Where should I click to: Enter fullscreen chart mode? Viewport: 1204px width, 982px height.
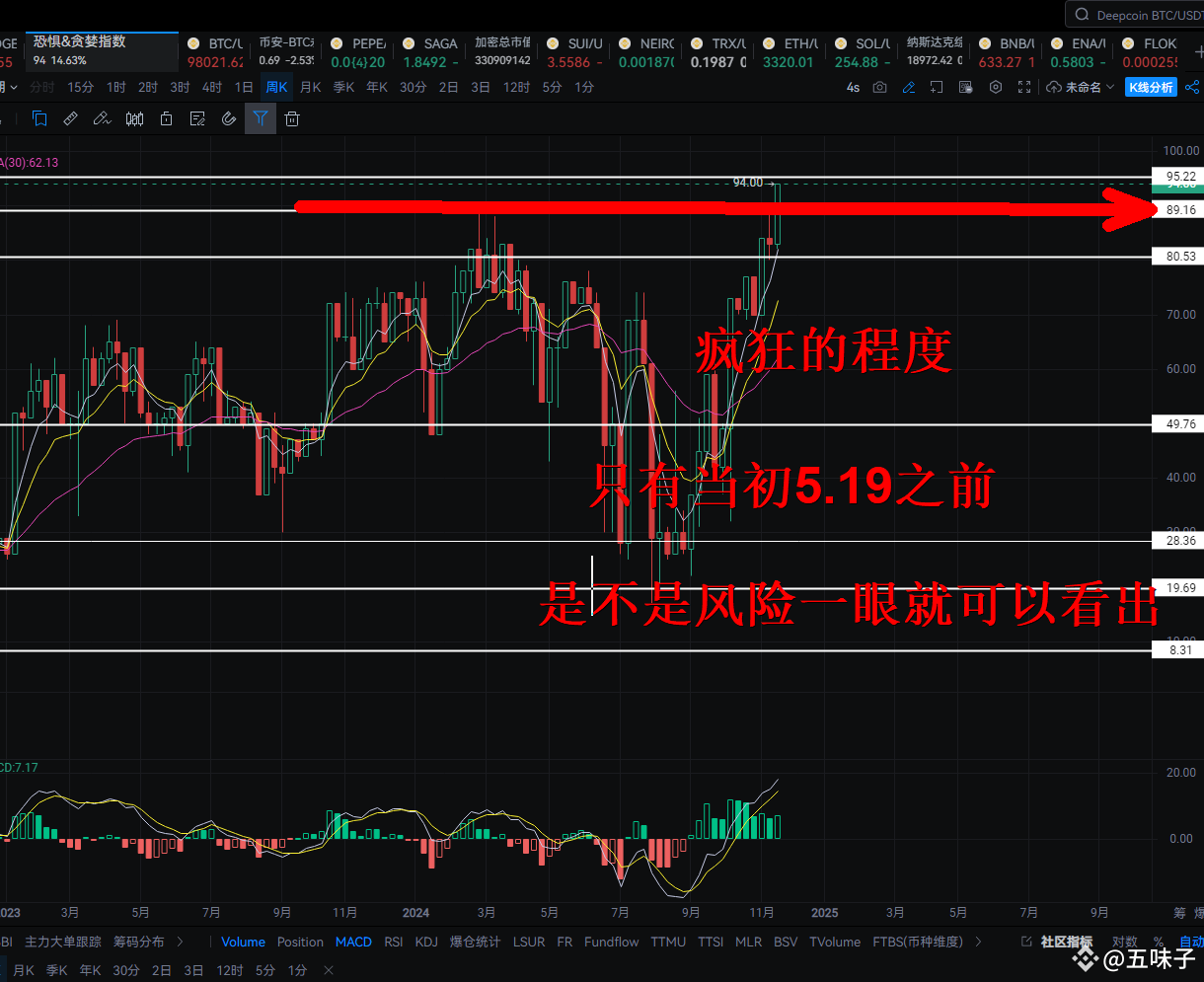coord(1024,87)
